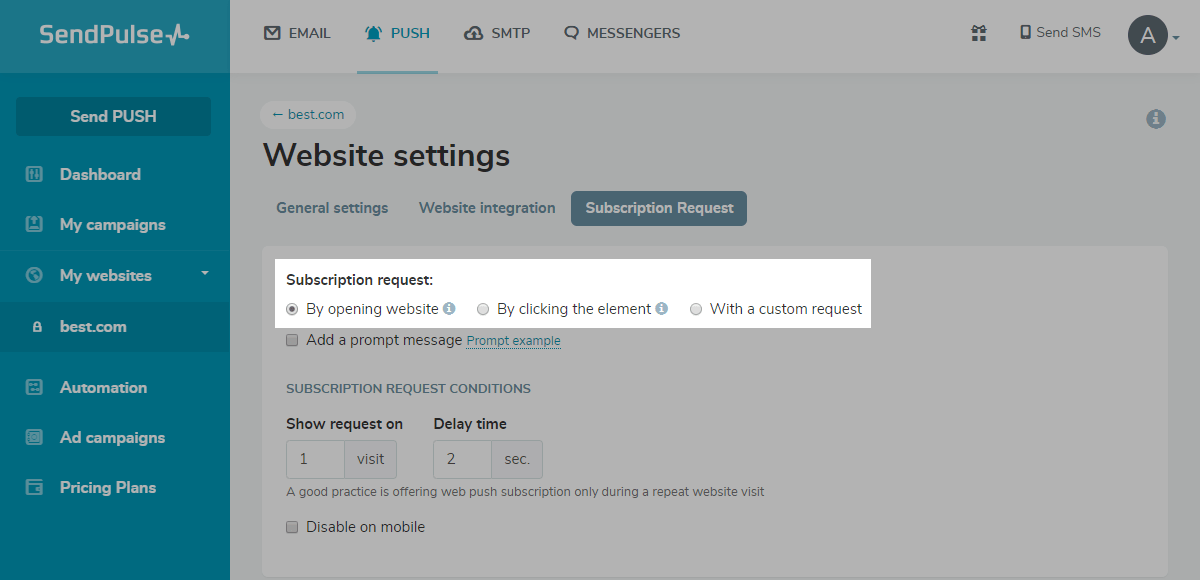Click info icon beside By opening website

point(449,309)
